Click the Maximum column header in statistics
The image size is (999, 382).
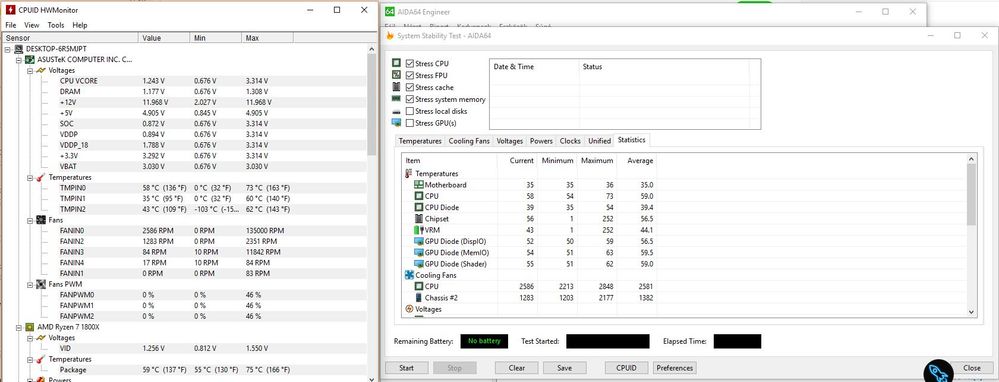coord(596,161)
